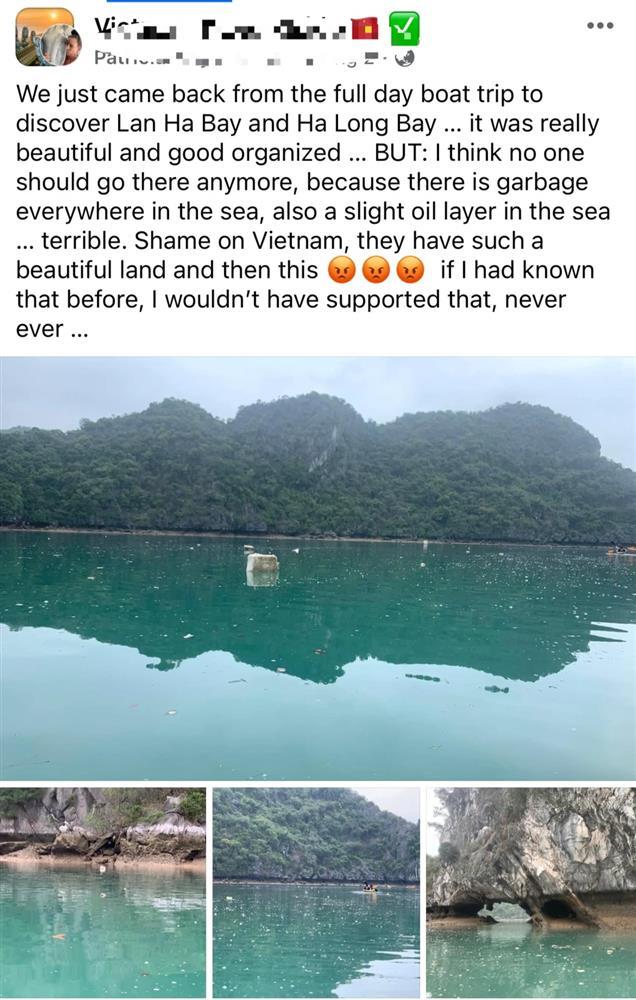Click the kayak at the right edge of the main photo
Viewport: 636px width, 1000px height.
(621, 550)
